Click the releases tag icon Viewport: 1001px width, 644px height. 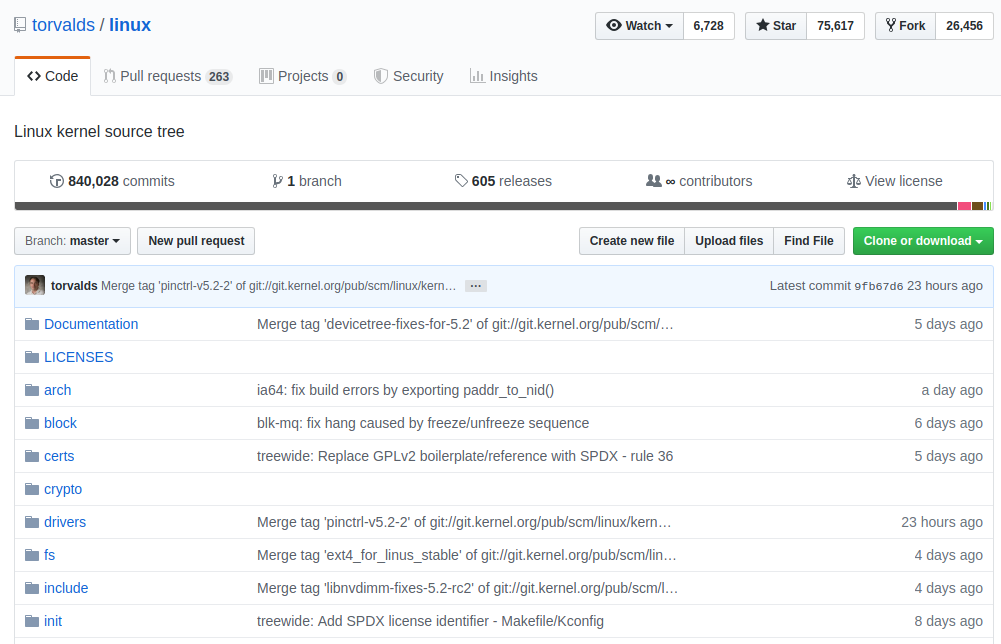coord(461,181)
